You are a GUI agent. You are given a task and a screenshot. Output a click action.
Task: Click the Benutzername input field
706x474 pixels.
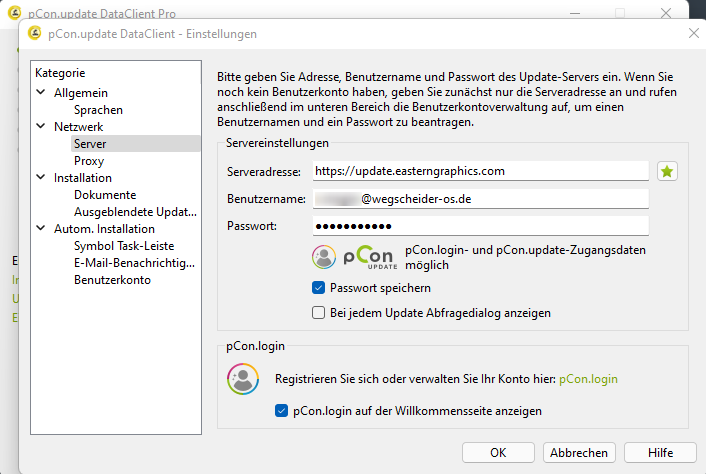(481, 199)
